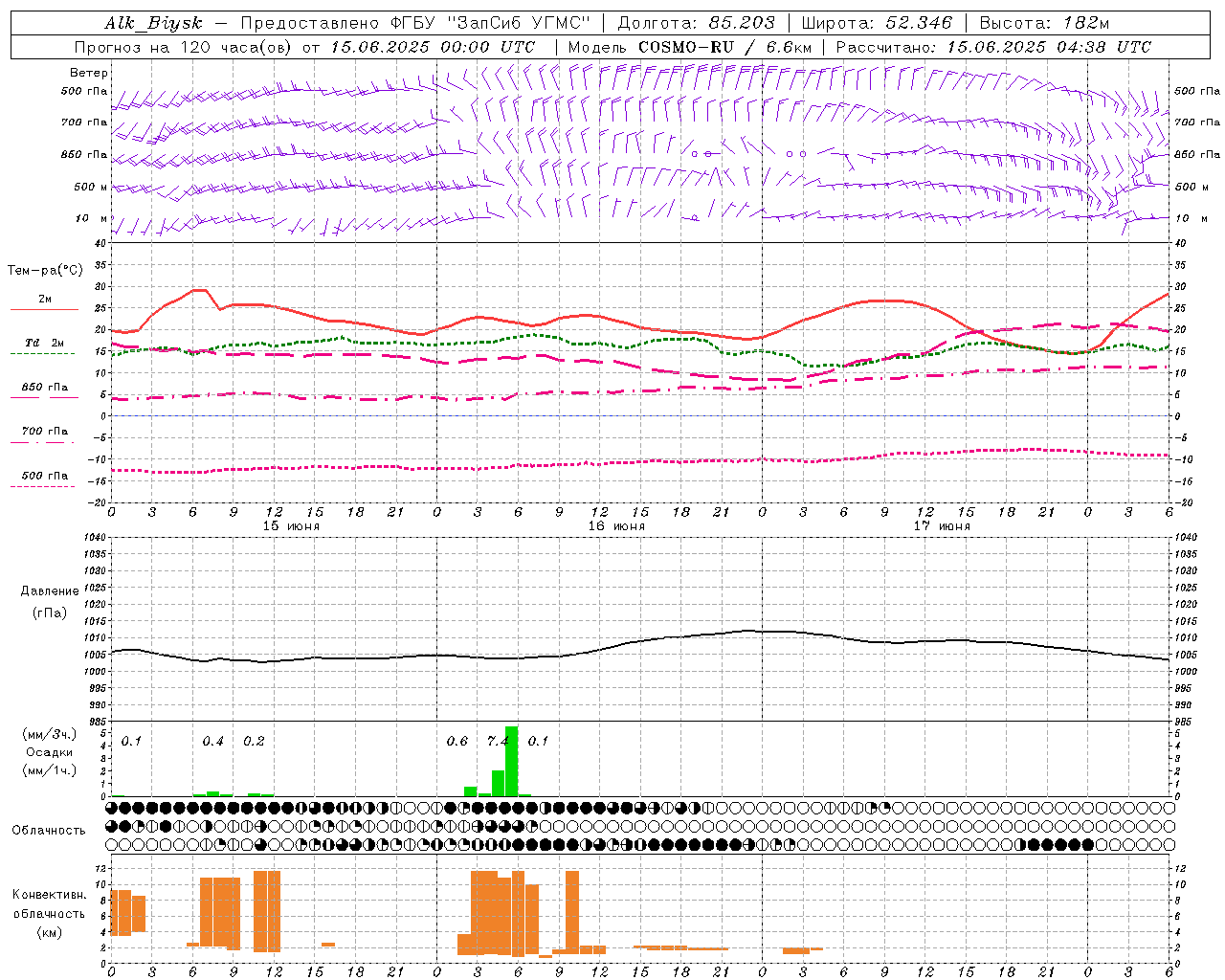The height and width of the screenshot is (980, 1225).
Task: Click the "Долгота: 85.203" header value
Action: coord(696,24)
